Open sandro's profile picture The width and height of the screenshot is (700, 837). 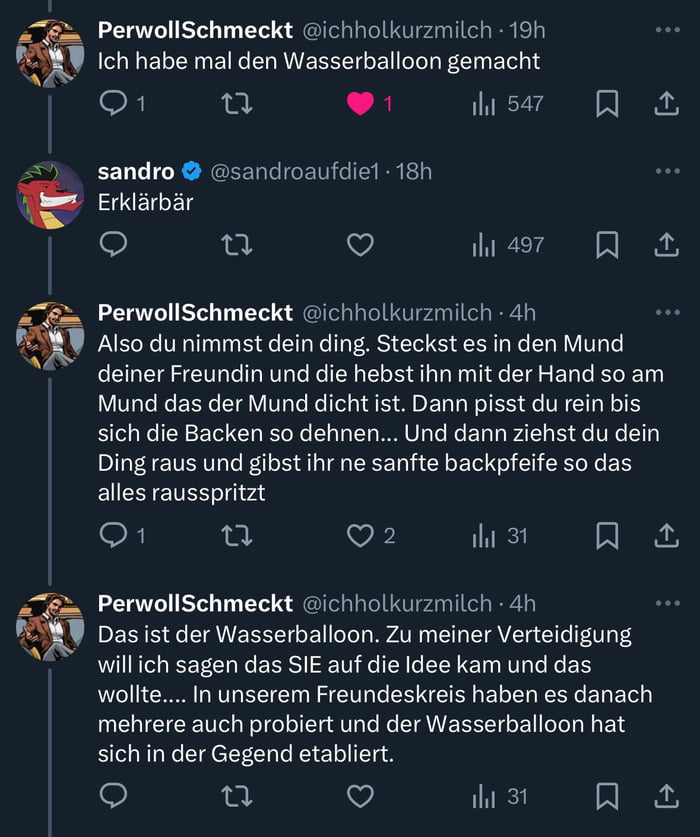(50, 194)
